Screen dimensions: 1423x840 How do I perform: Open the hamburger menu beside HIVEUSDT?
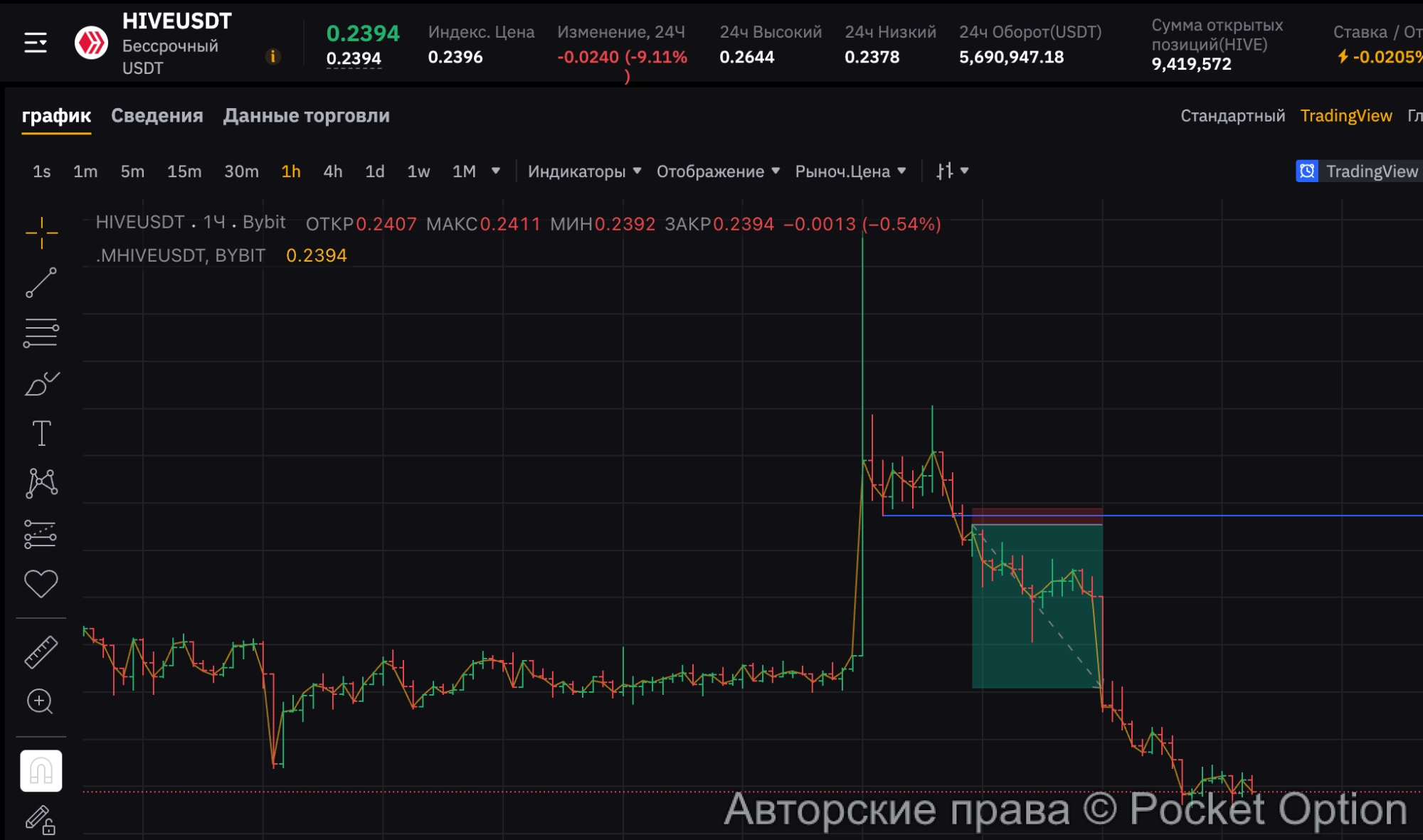pyautogui.click(x=36, y=43)
